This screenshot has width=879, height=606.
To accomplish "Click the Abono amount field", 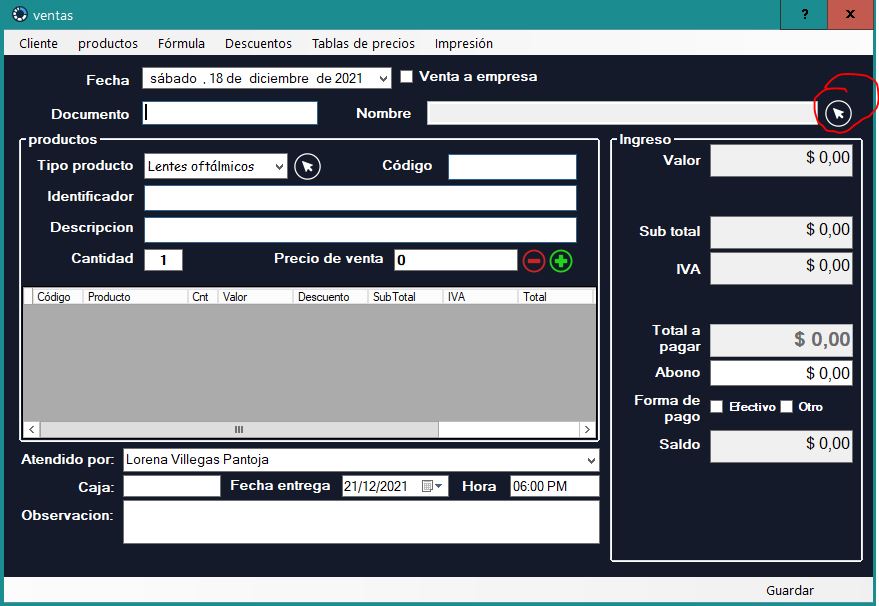I will 781,373.
